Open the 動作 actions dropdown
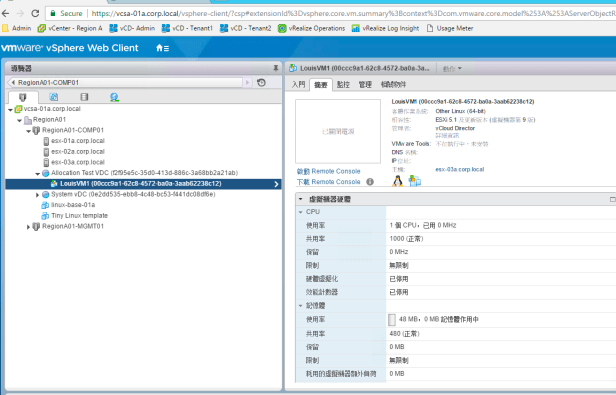This screenshot has height=395, width=616. 452,69
